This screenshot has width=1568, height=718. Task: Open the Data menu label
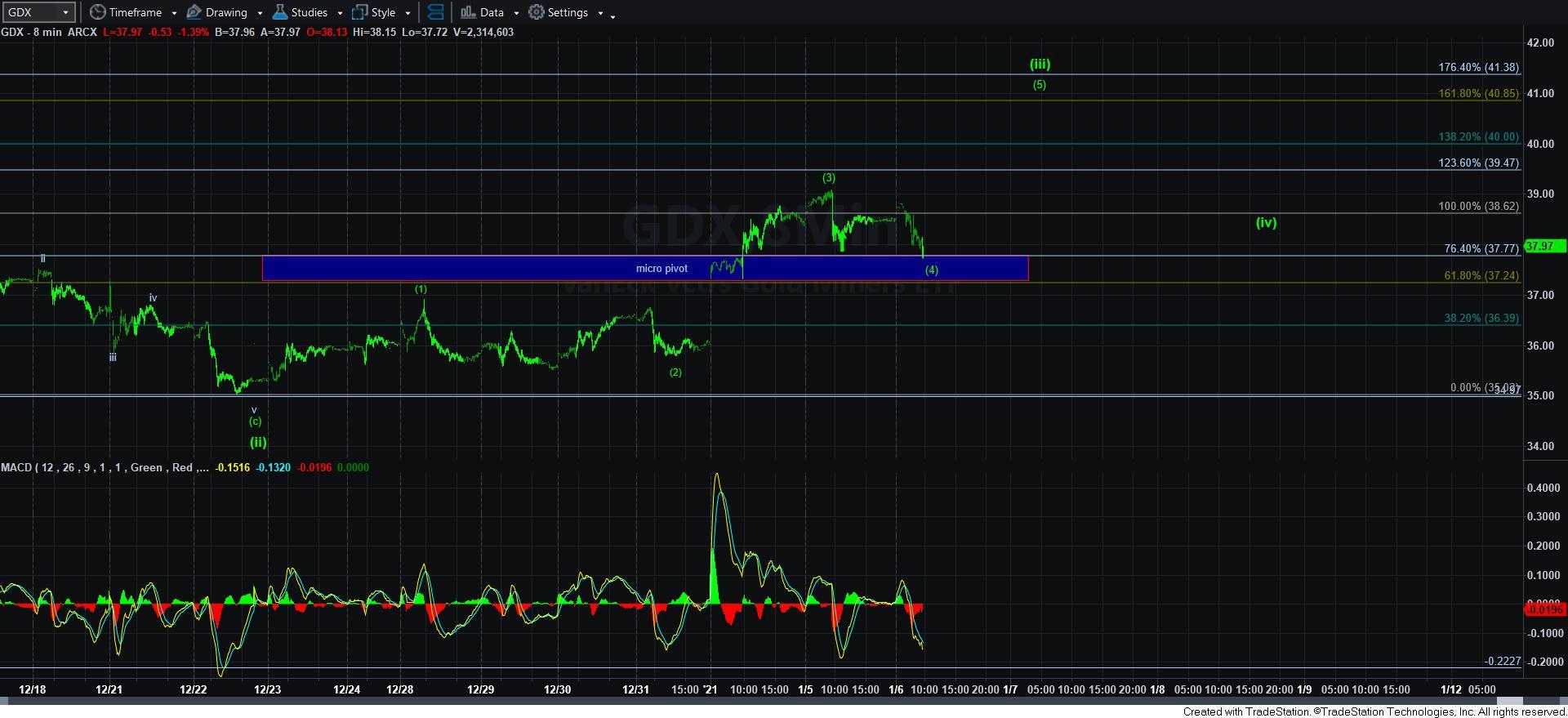tap(492, 12)
